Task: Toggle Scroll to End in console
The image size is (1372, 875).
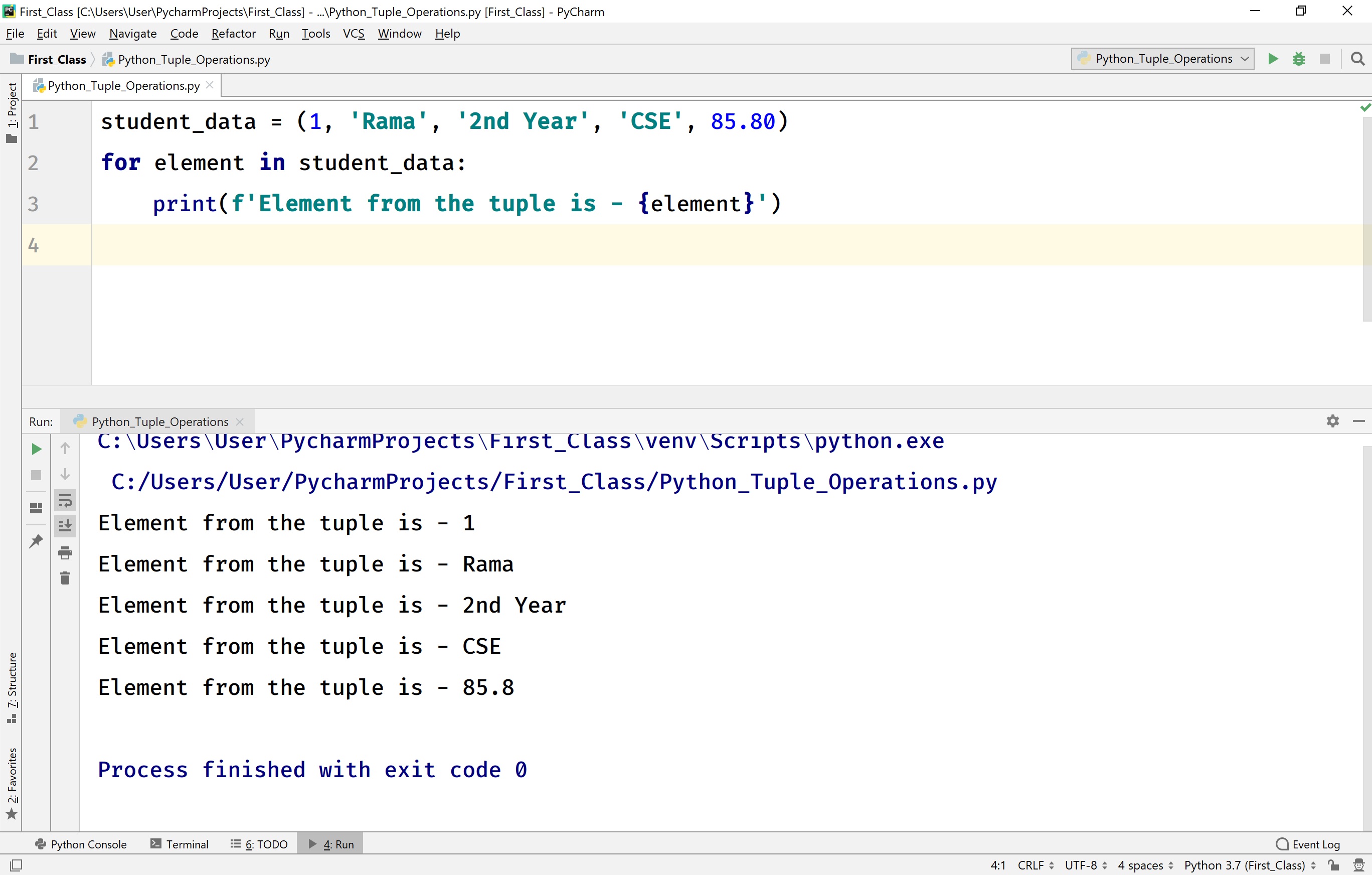Action: pyautogui.click(x=66, y=526)
